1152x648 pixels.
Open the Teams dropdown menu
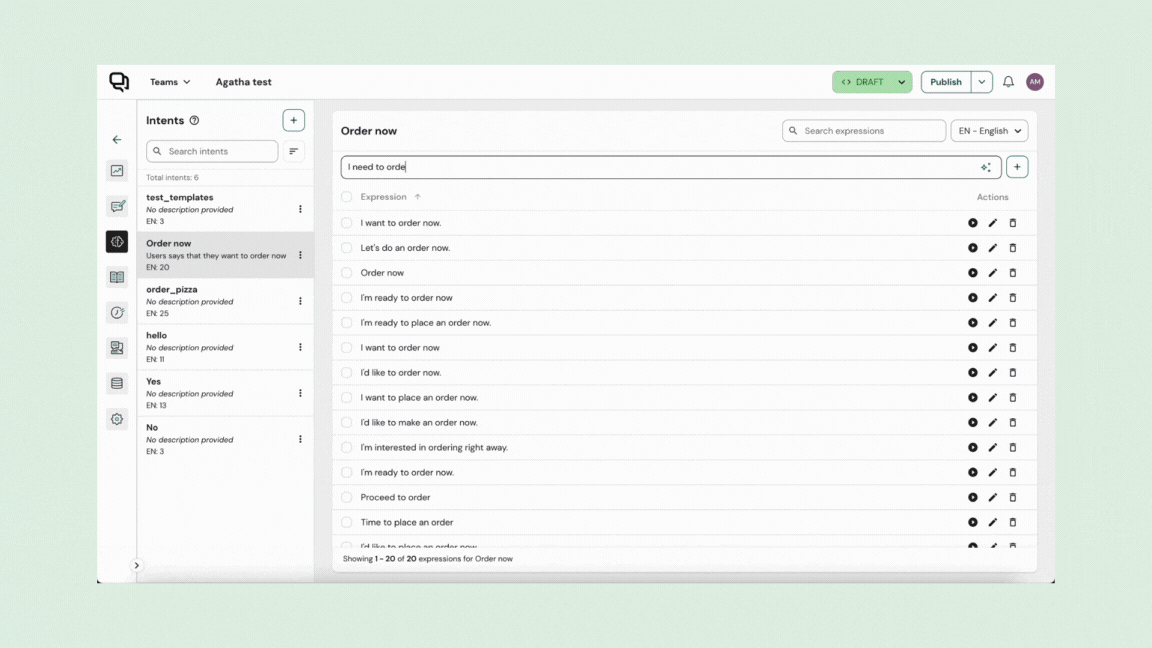pyautogui.click(x=170, y=82)
